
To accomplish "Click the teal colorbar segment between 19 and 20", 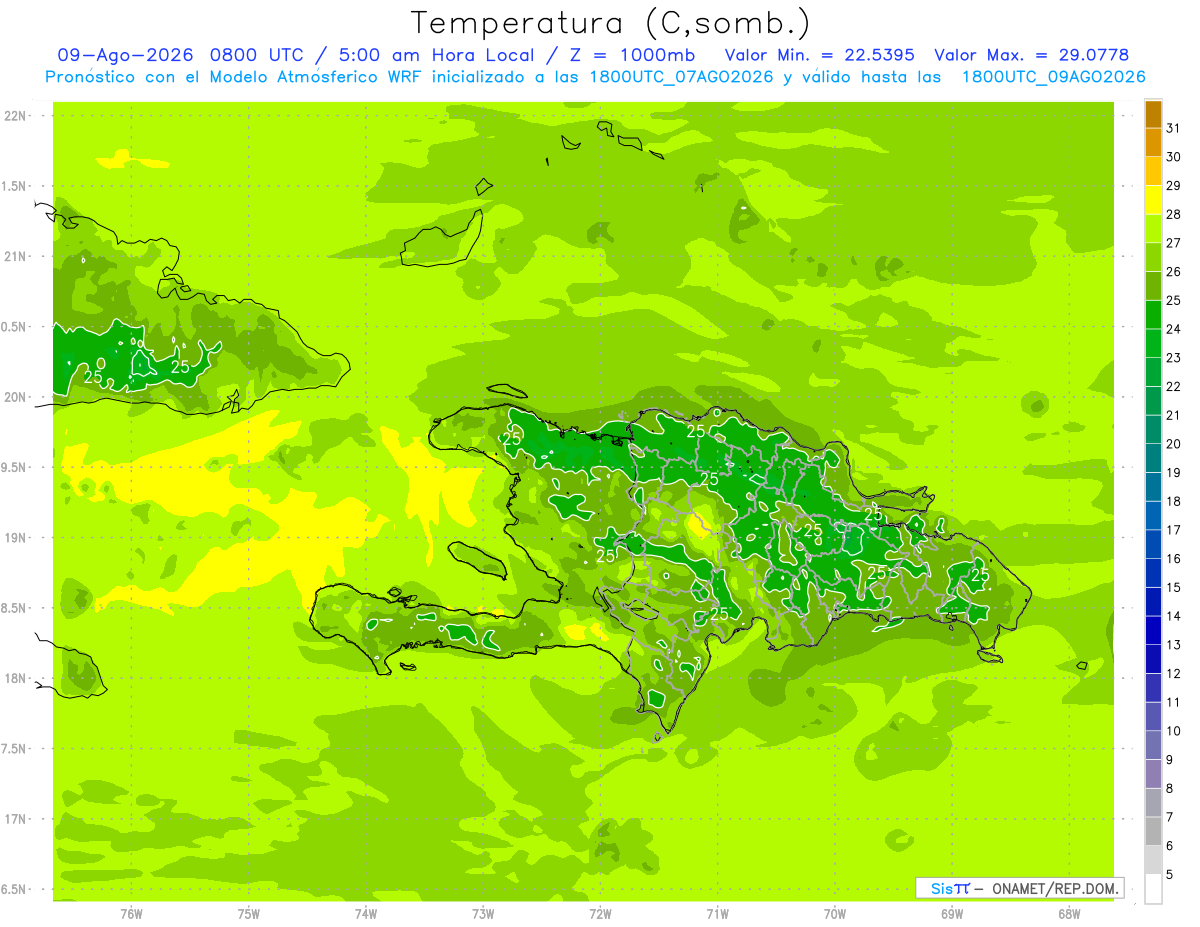I will click(x=1154, y=458).
